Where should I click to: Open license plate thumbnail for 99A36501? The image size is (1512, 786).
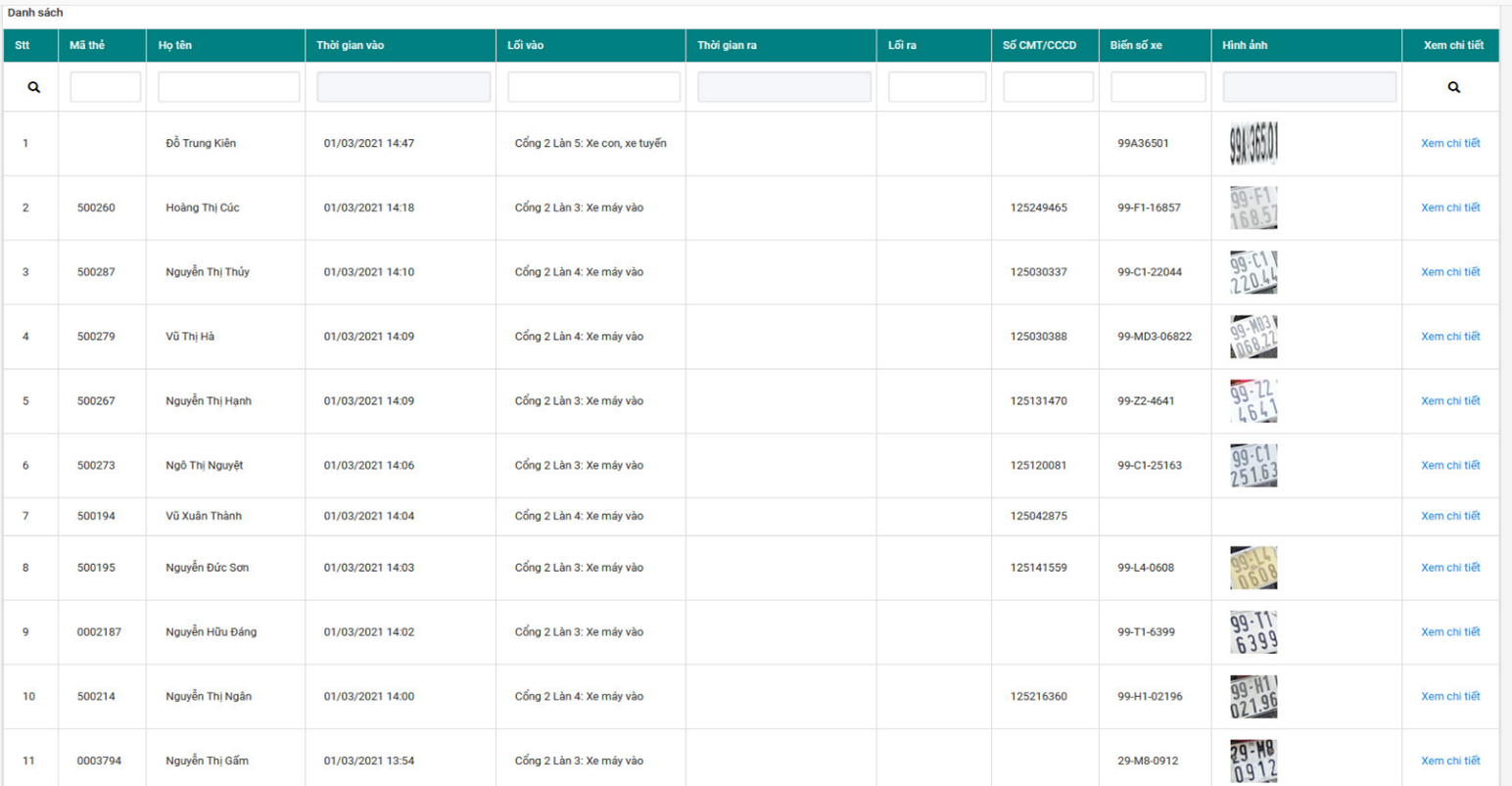[x=1253, y=143]
